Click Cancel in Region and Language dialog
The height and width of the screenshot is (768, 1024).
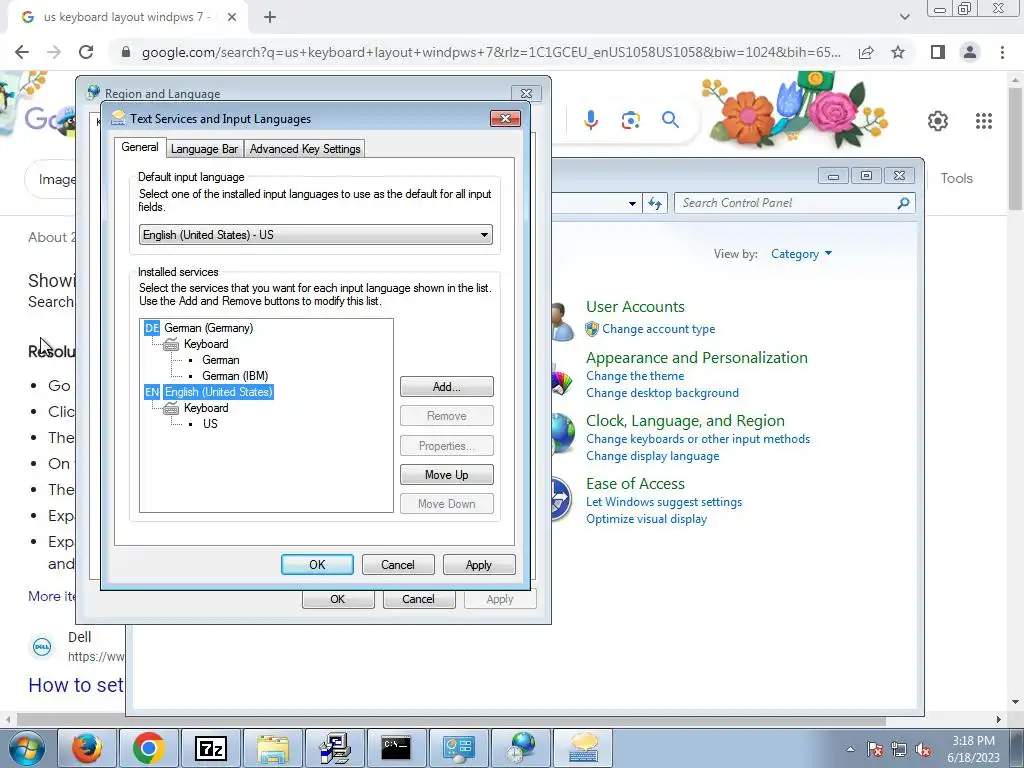[x=418, y=600]
